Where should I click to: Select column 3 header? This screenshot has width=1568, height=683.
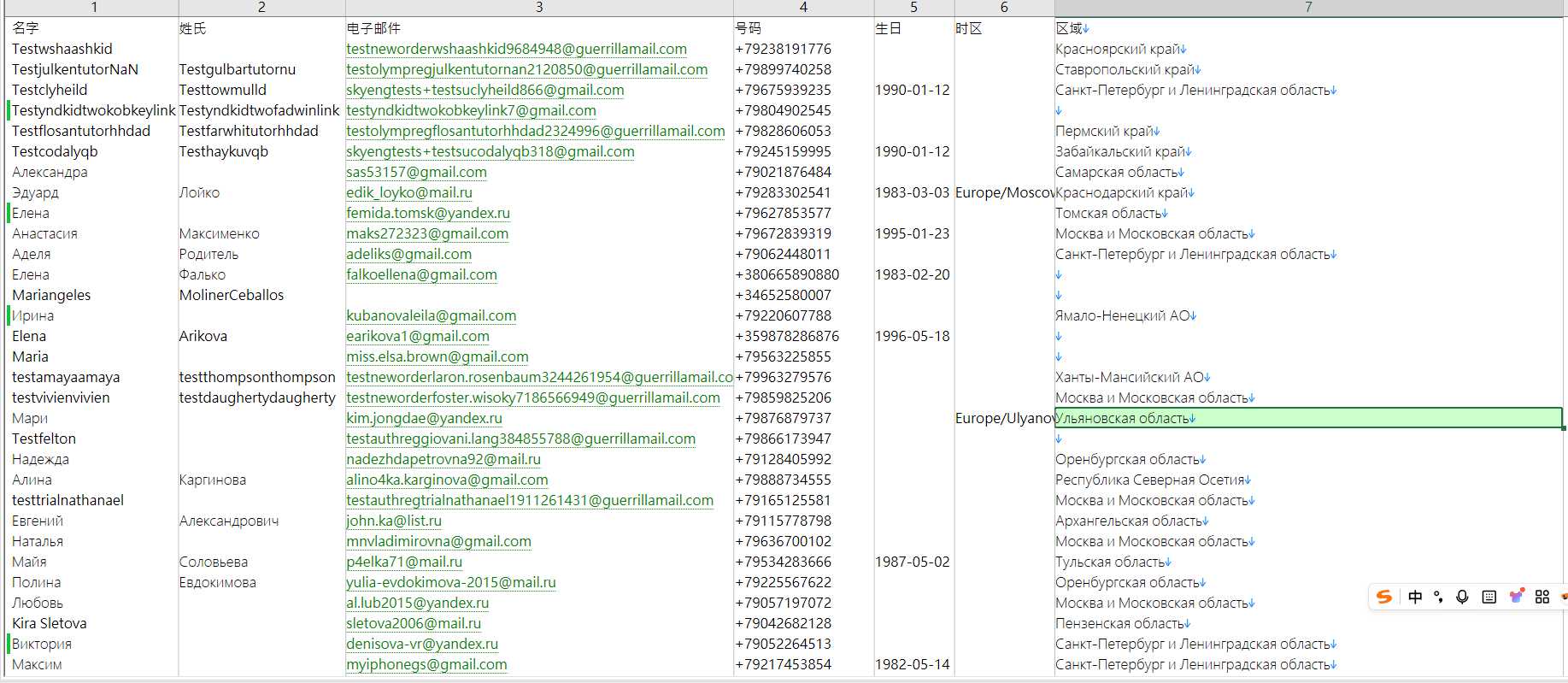[539, 8]
